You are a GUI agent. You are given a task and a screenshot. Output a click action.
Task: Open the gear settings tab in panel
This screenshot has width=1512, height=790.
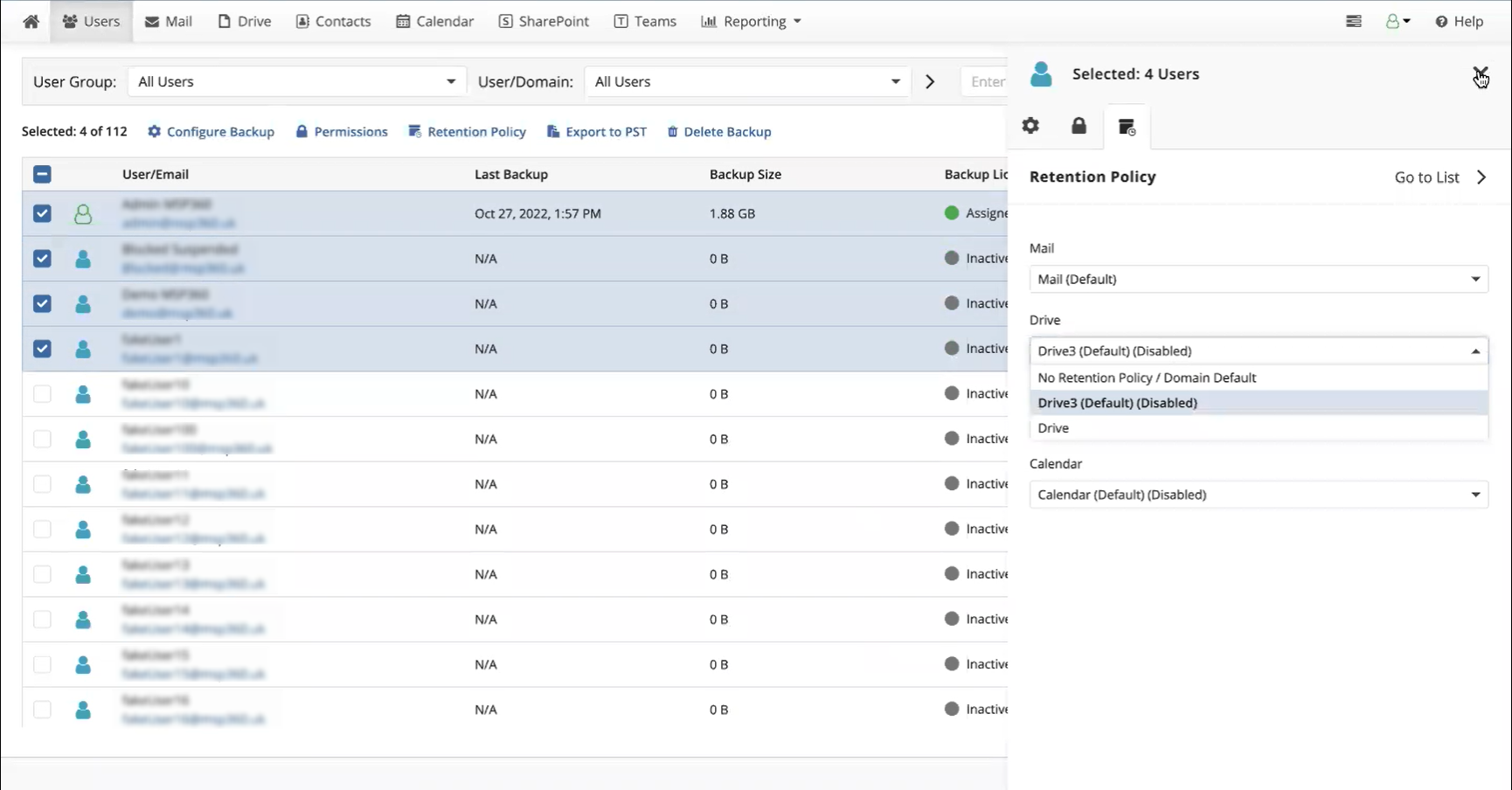(x=1030, y=126)
